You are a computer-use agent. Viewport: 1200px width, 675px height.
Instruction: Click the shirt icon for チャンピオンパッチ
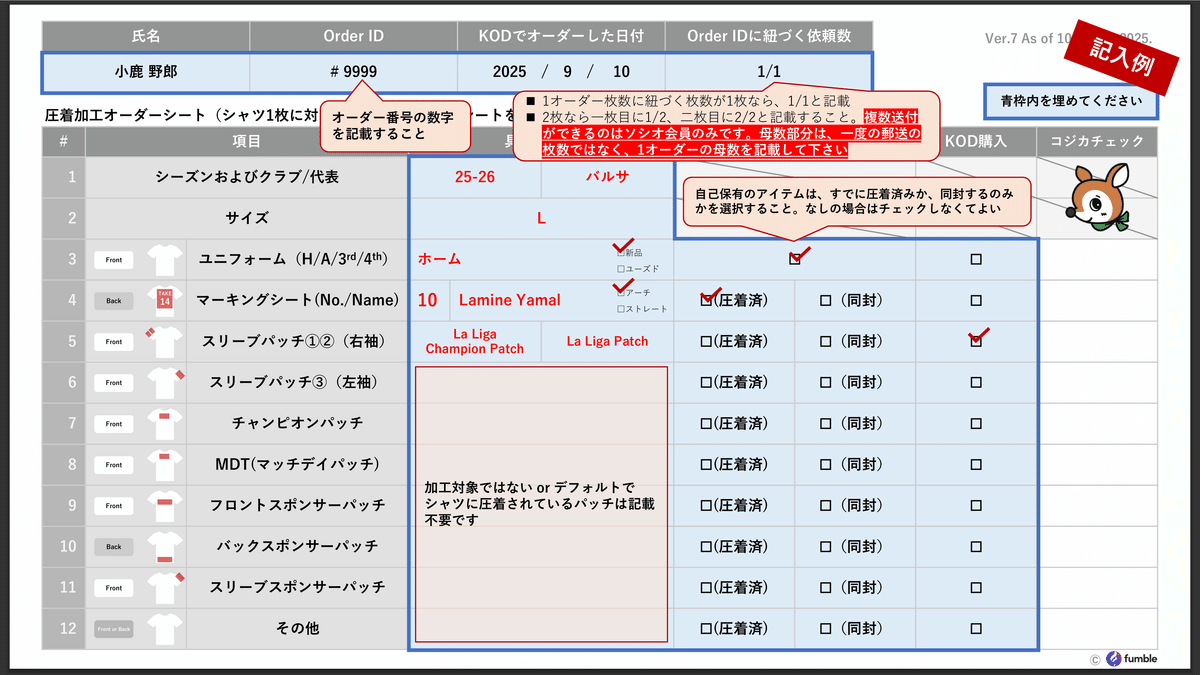click(x=165, y=424)
